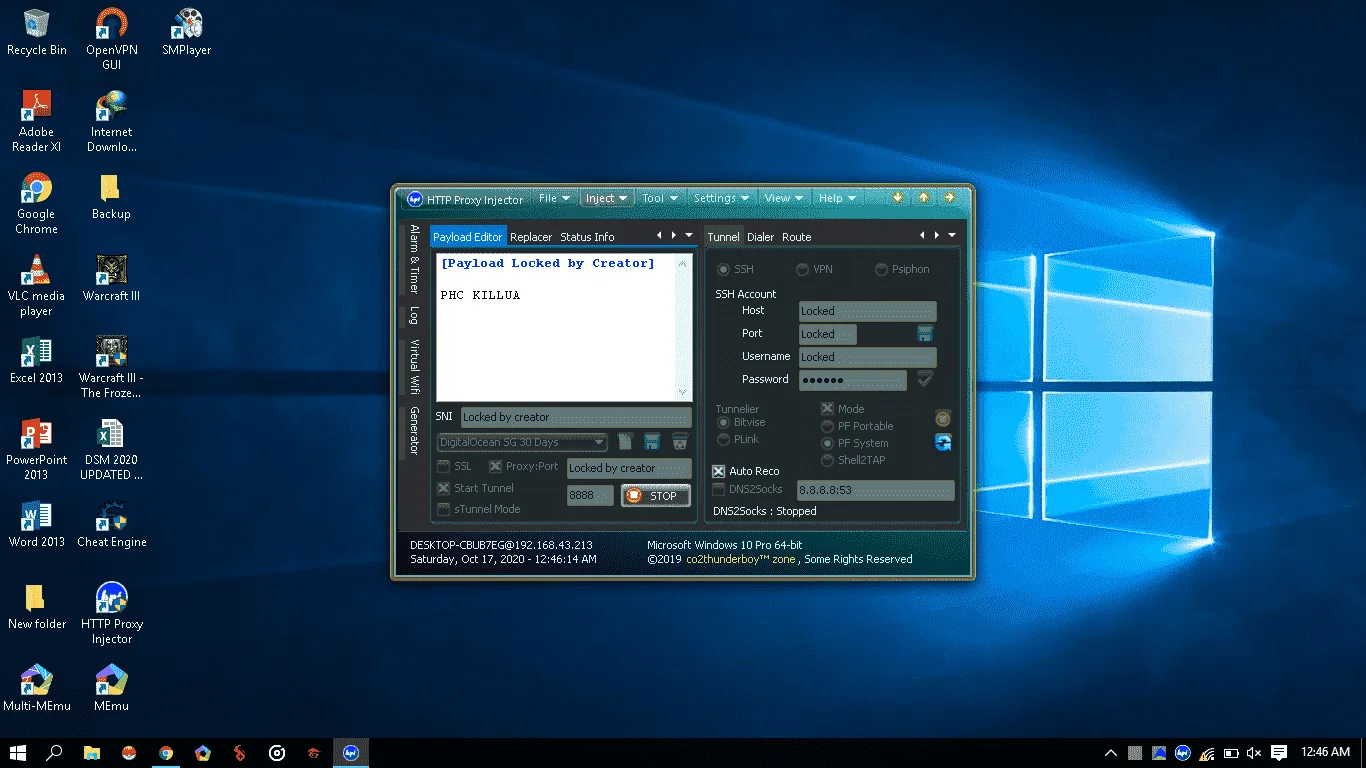Expand tab list arrow after Route tab
The image size is (1366, 768).
click(952, 236)
